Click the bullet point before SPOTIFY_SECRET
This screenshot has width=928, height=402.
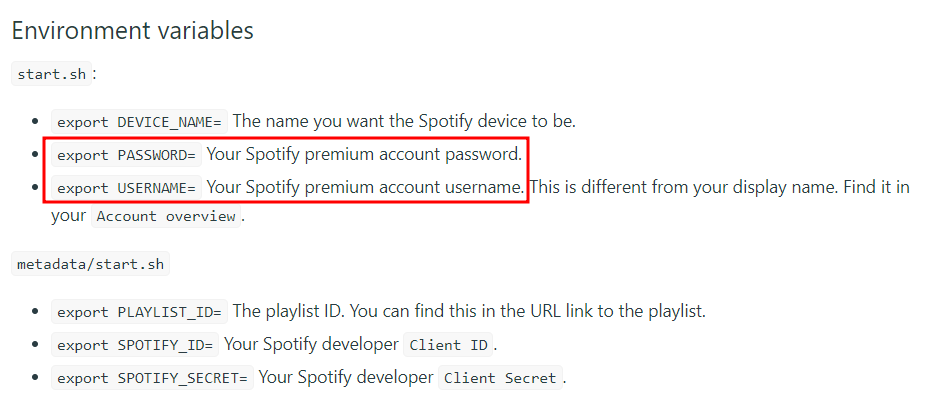coord(36,378)
